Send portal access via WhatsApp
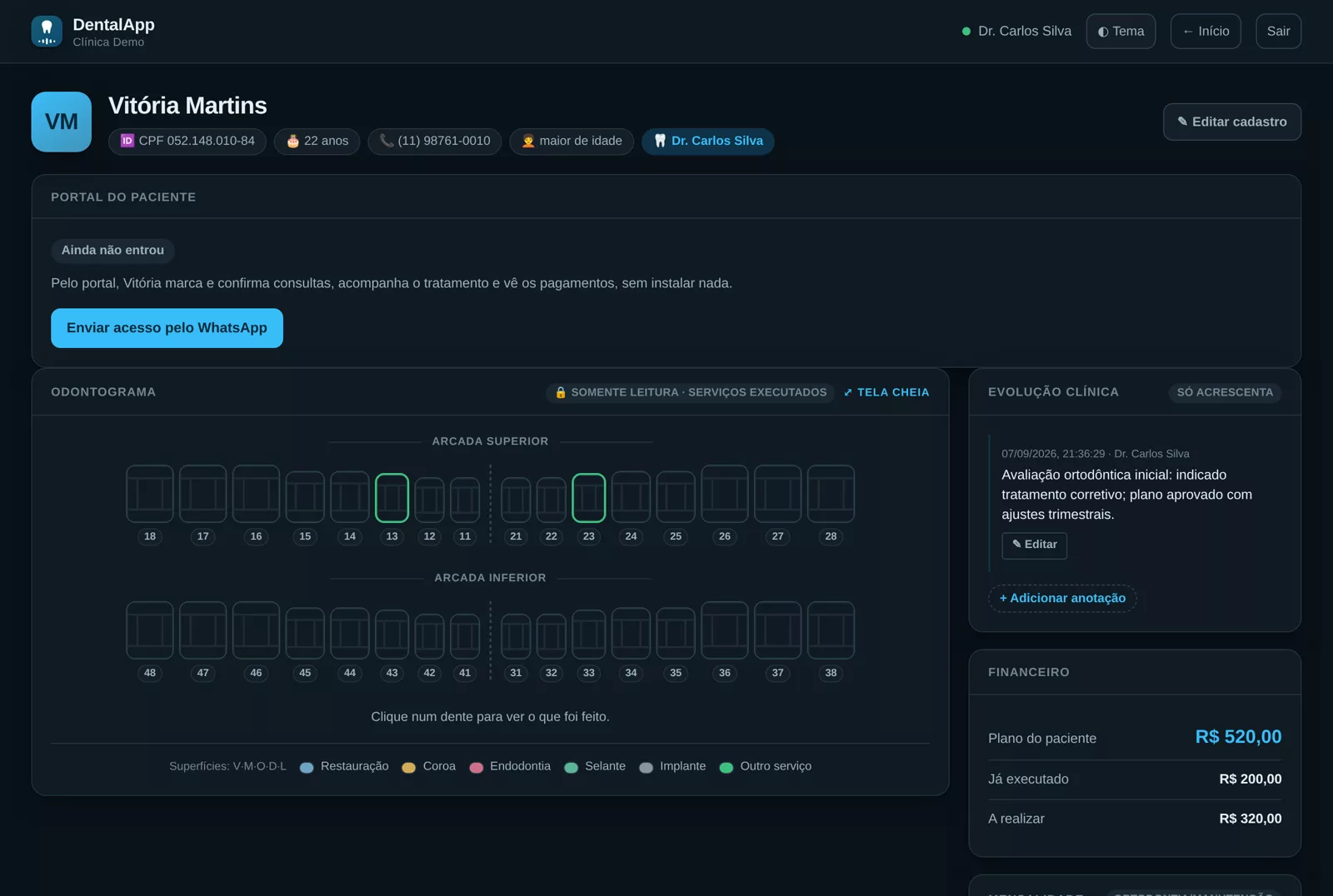This screenshot has height=896, width=1333. (167, 328)
